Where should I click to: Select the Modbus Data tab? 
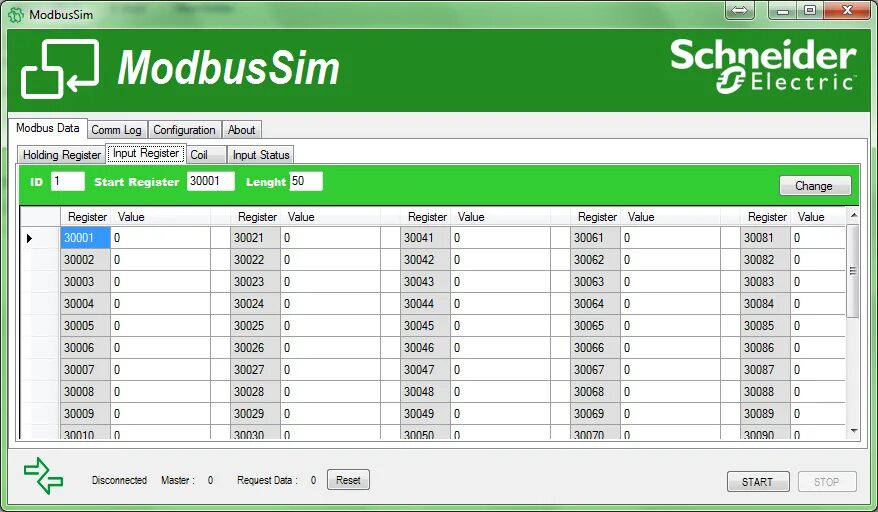pos(48,128)
